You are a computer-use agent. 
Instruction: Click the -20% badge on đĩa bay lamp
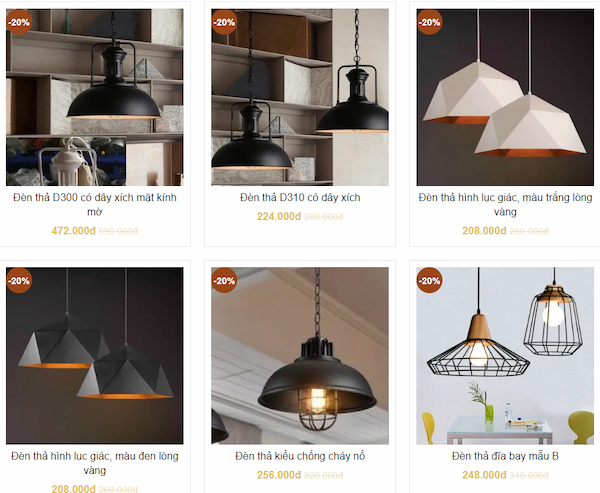pos(429,281)
